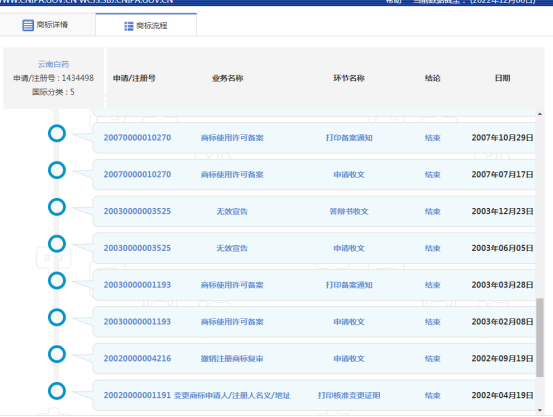The height and width of the screenshot is (417, 553).
Task: Click timeline circle for 2003年02月08日 row
Action: (57, 318)
